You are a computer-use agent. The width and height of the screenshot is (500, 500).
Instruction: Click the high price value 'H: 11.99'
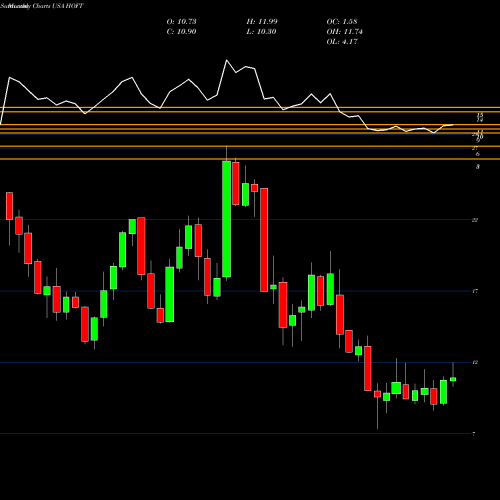262,22
